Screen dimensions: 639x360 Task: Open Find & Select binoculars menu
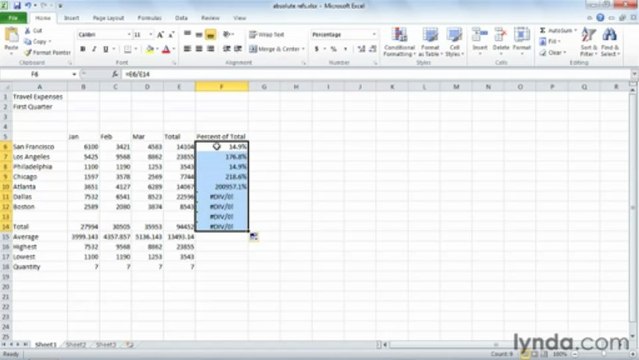(x=610, y=42)
